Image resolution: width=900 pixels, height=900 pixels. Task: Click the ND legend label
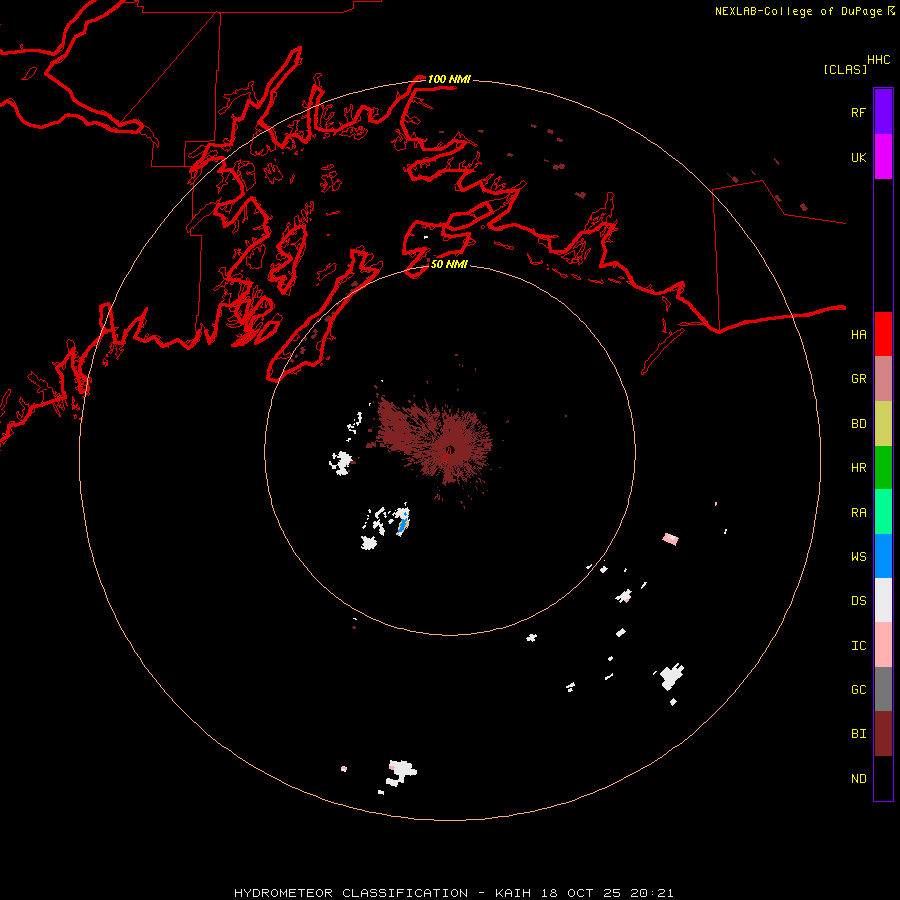click(858, 779)
